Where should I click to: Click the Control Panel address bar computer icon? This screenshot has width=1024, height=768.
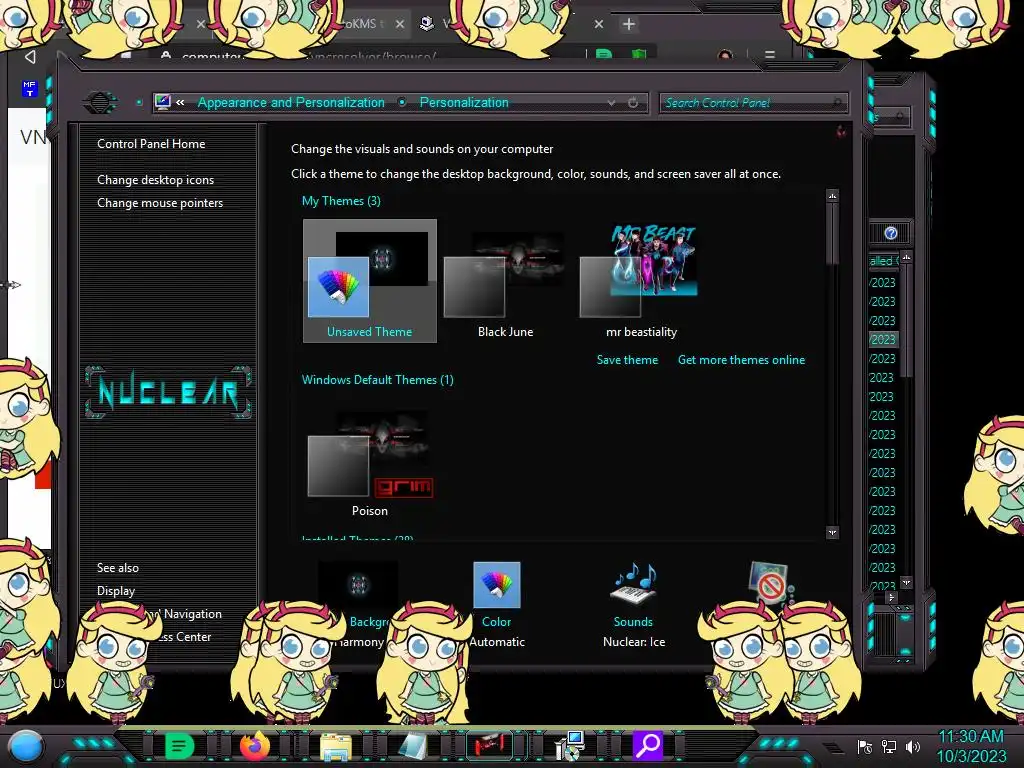[x=163, y=102]
